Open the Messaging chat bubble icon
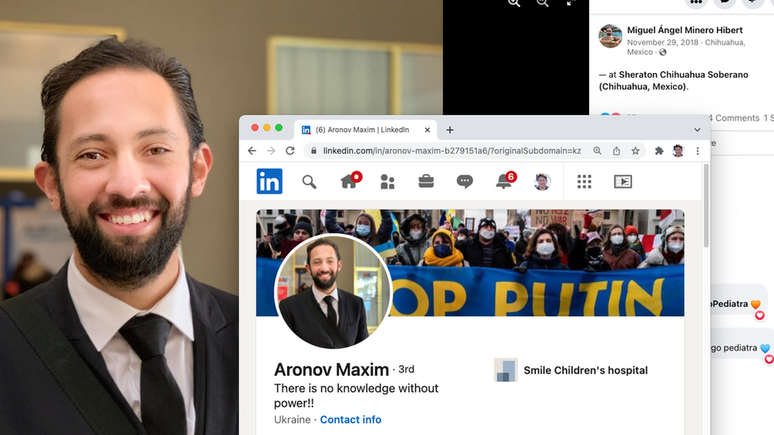This screenshot has width=774, height=435. coord(465,181)
